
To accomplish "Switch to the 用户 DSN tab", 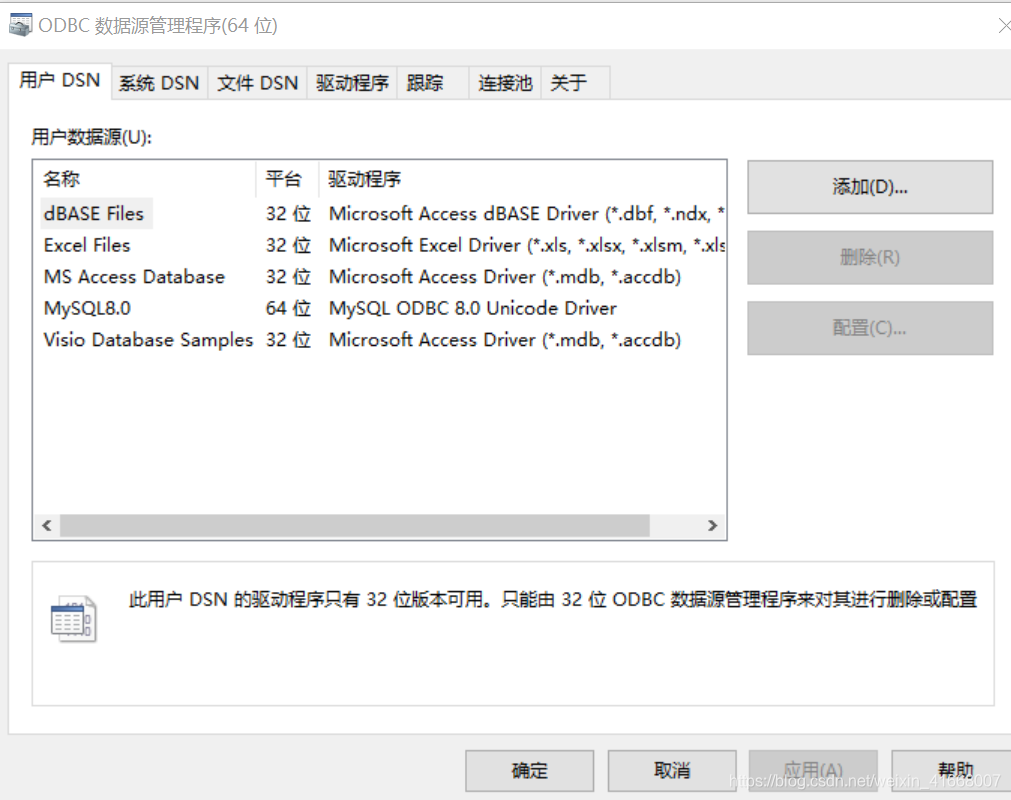I will point(60,81).
